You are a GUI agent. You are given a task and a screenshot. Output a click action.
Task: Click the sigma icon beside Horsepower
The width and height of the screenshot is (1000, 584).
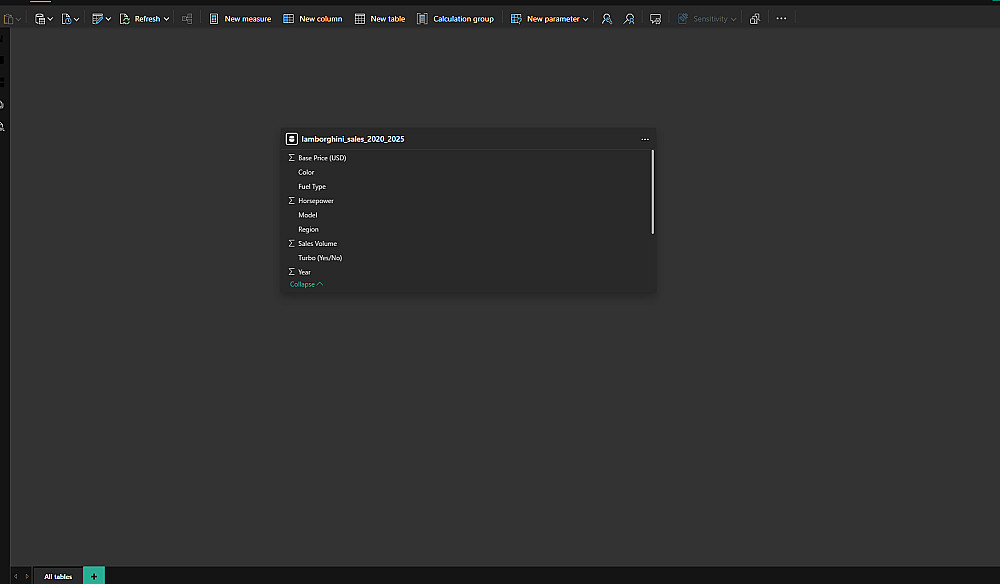point(291,200)
